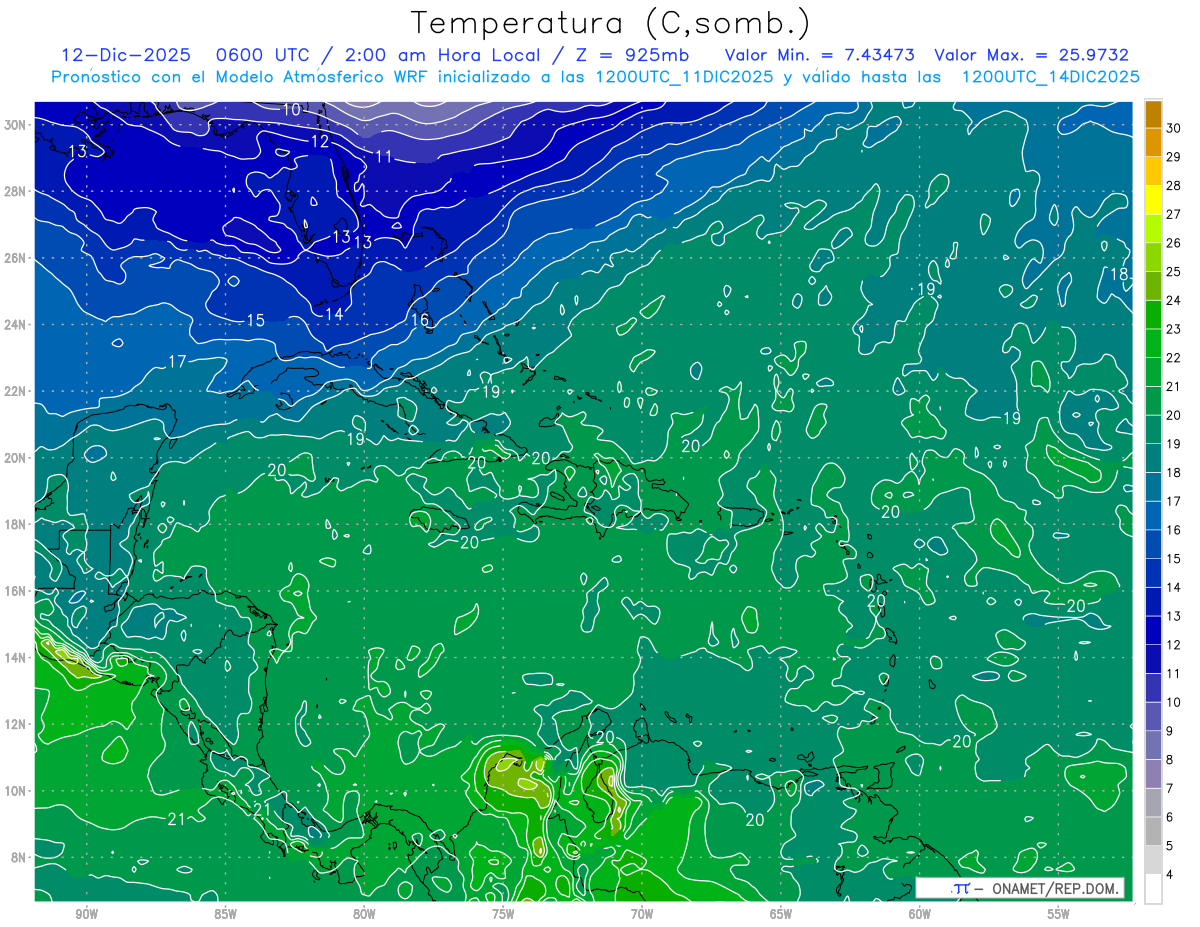Click the 22N latitude axis label
The image size is (1200, 927).
pos(15,391)
